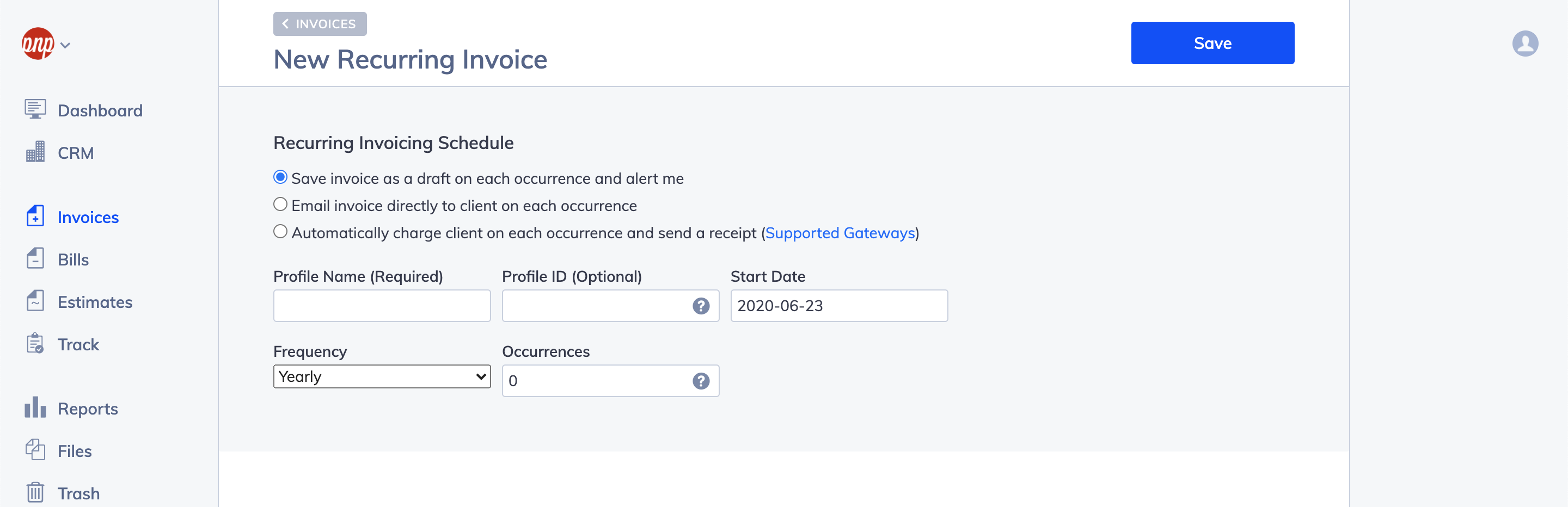
Task: Open Files in the sidebar menu
Action: pos(74,451)
